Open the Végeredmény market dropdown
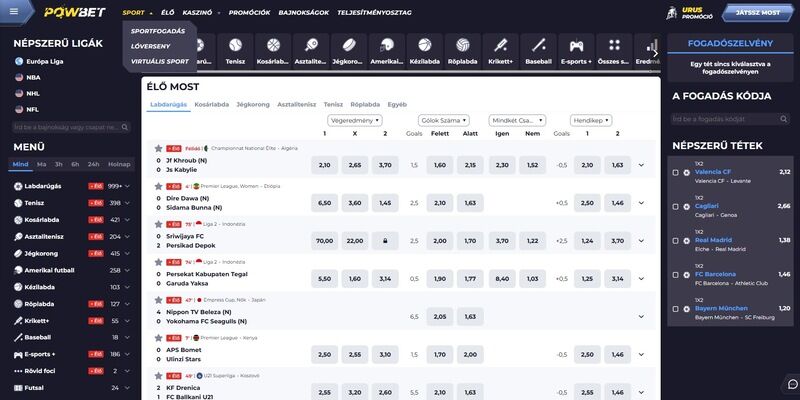800x400 pixels. click(355, 120)
